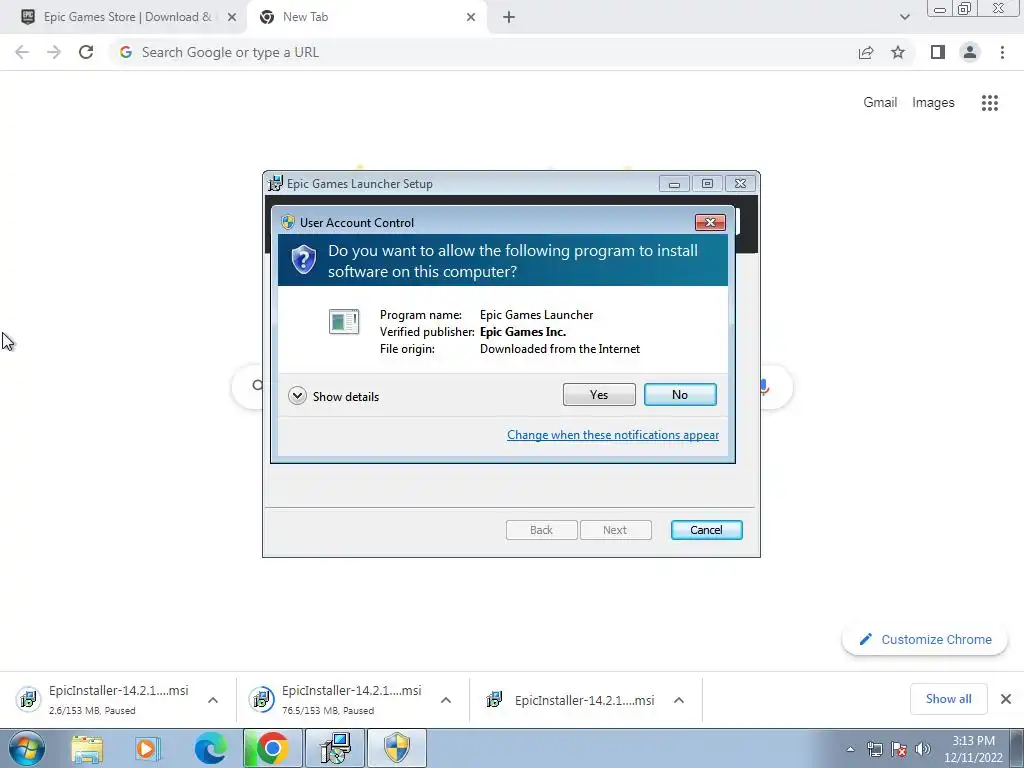Select the New Tab browser tab
Image resolution: width=1024 pixels, height=768 pixels.
coord(366,17)
